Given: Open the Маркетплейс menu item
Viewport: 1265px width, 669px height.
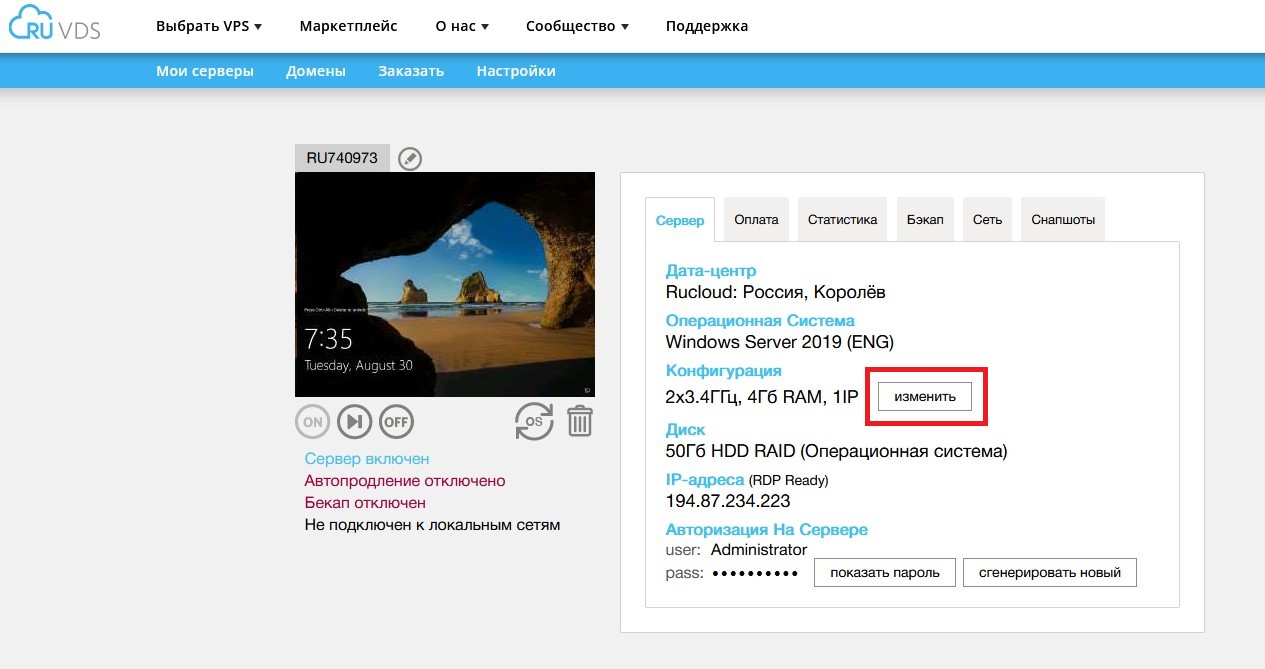Looking at the screenshot, I should (x=348, y=26).
